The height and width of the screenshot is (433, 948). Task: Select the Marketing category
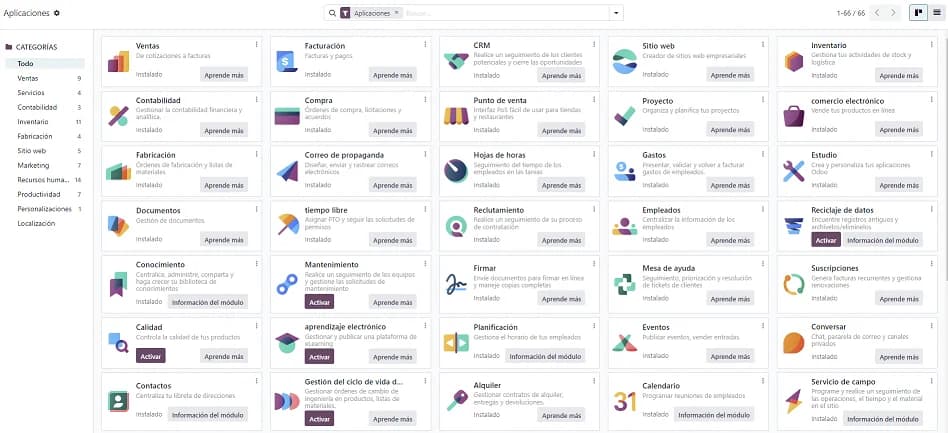click(x=45, y=165)
